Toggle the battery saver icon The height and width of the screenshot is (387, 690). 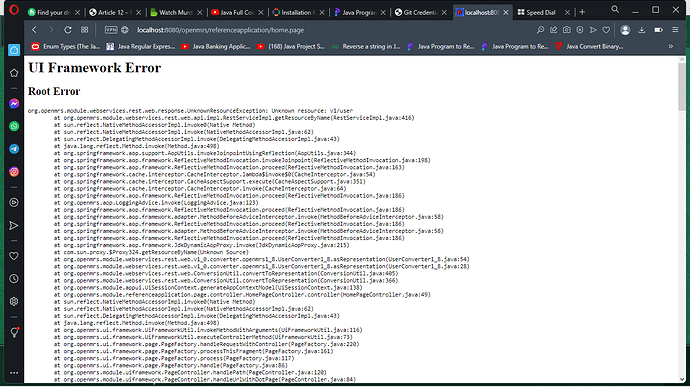click(x=658, y=30)
